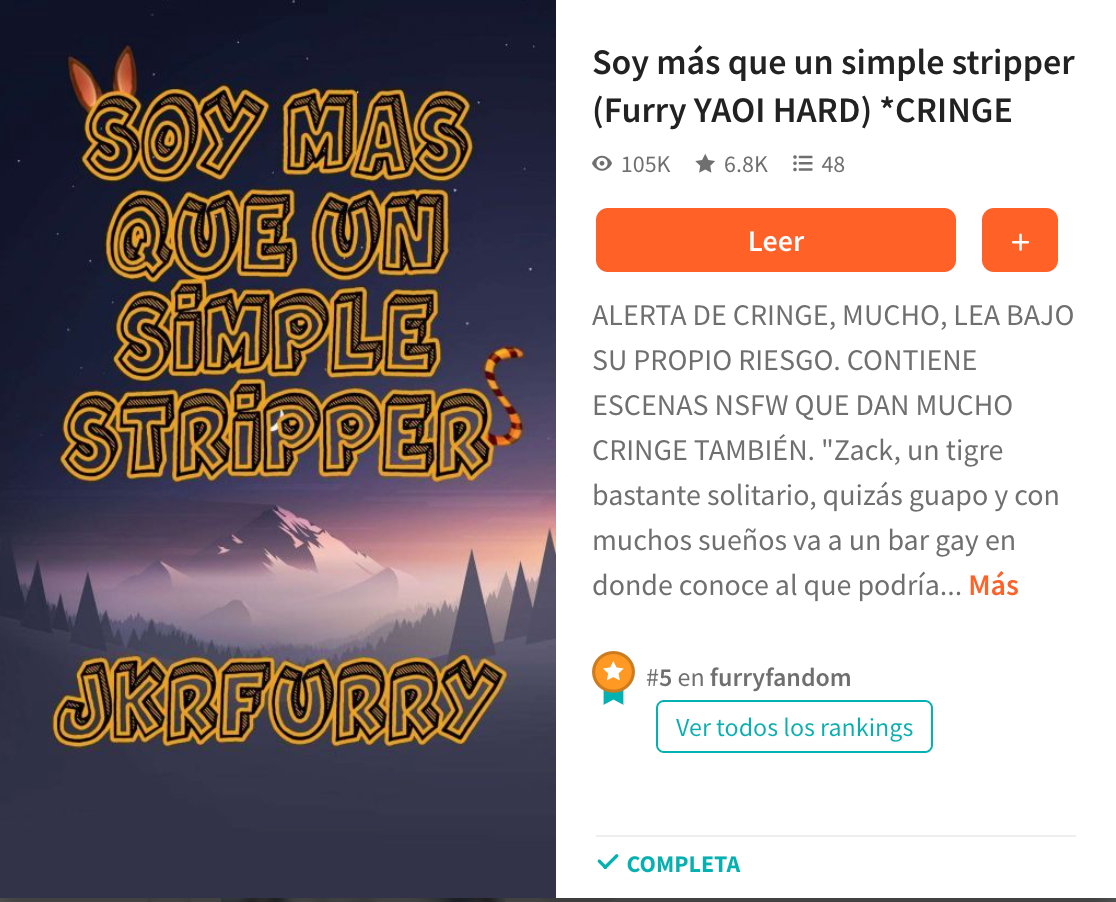Image resolution: width=1116 pixels, height=902 pixels.
Task: Click the COMPLETA checkmark icon
Action: 607,863
